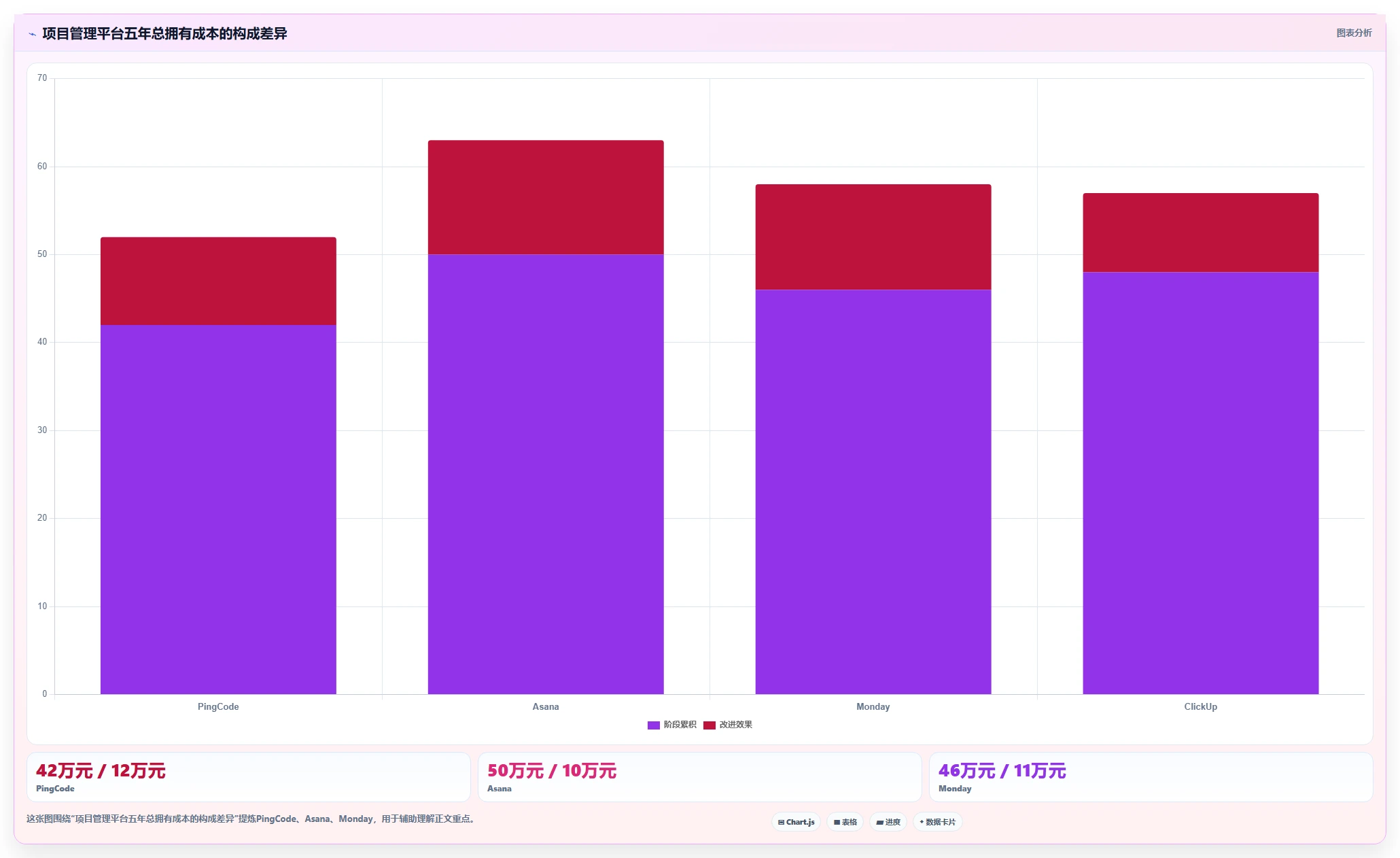The height and width of the screenshot is (858, 1400).
Task: Click the PingCode caption in data card
Action: [55, 789]
